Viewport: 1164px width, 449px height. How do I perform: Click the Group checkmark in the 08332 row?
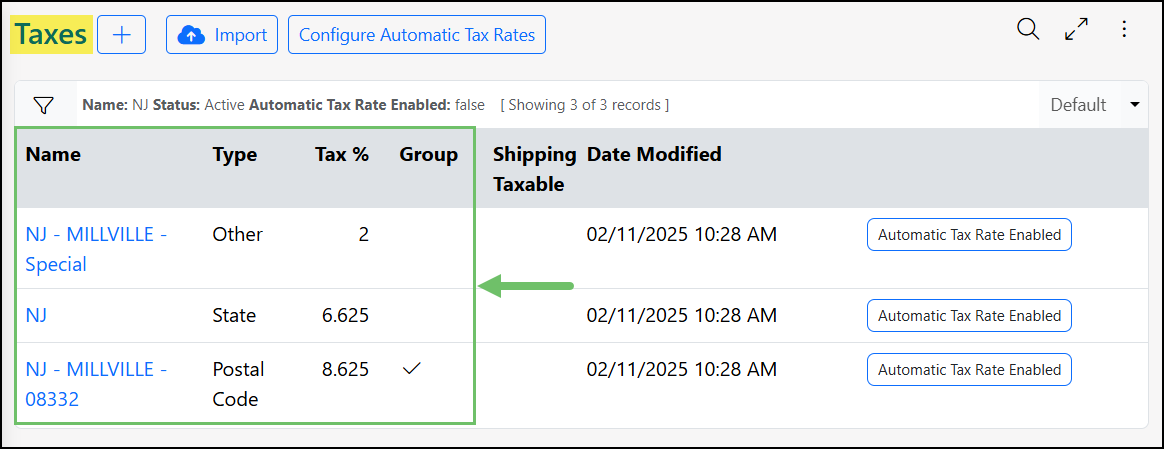411,369
